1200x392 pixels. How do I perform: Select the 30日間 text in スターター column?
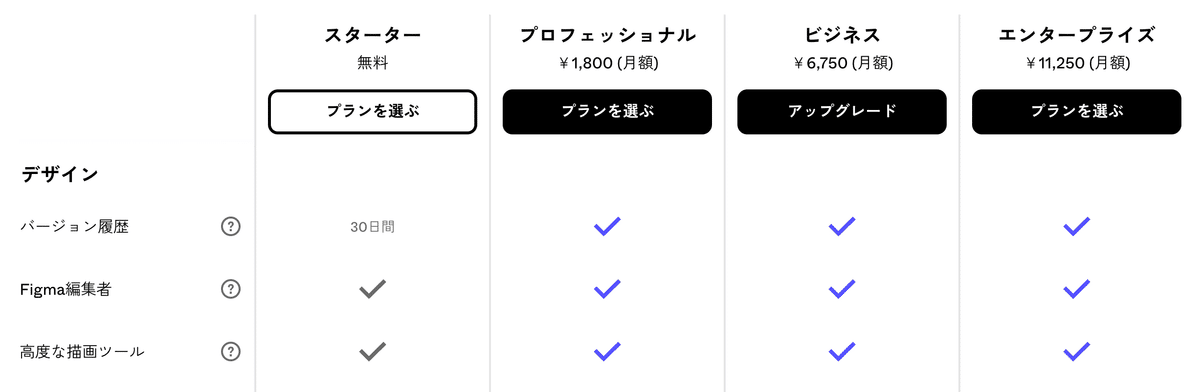point(372,227)
